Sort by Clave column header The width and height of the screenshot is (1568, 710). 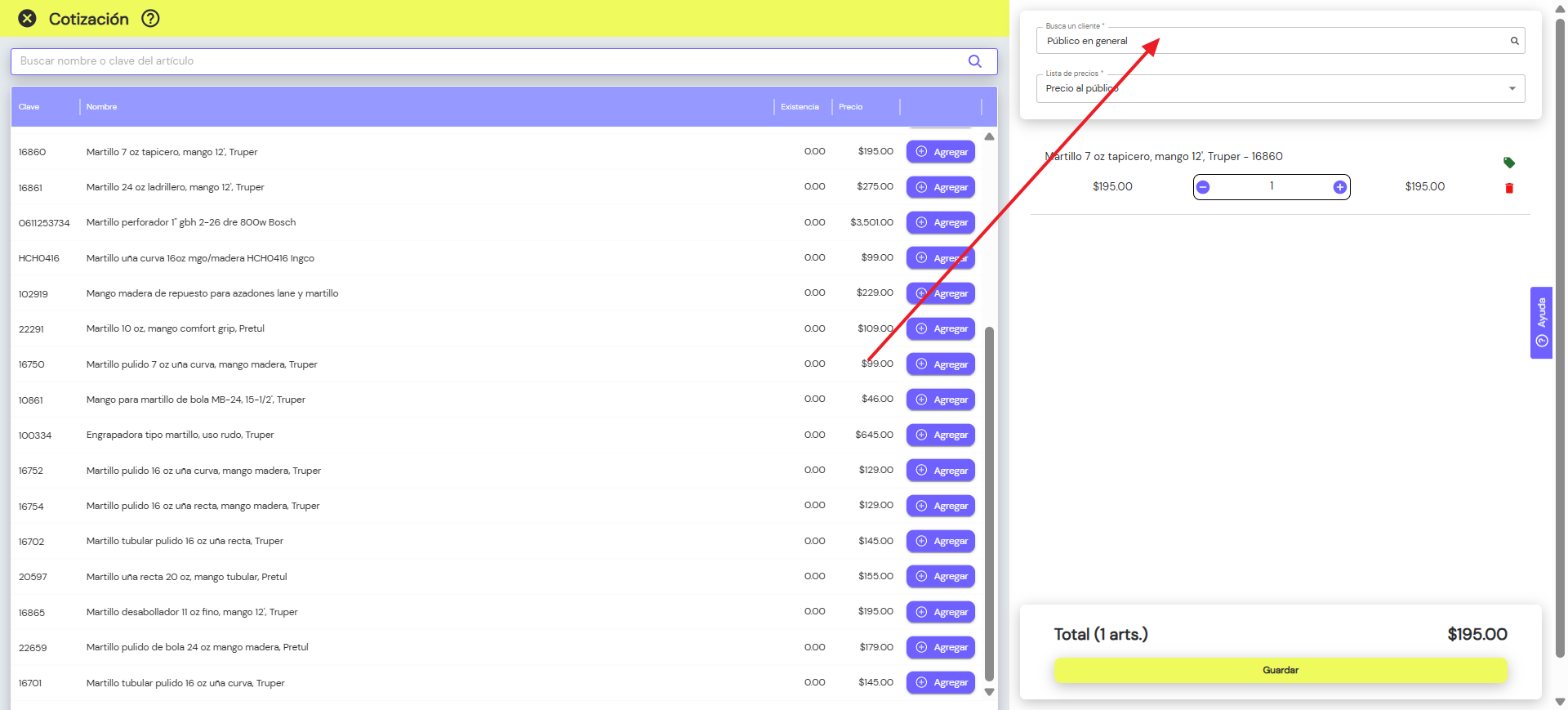pos(29,107)
